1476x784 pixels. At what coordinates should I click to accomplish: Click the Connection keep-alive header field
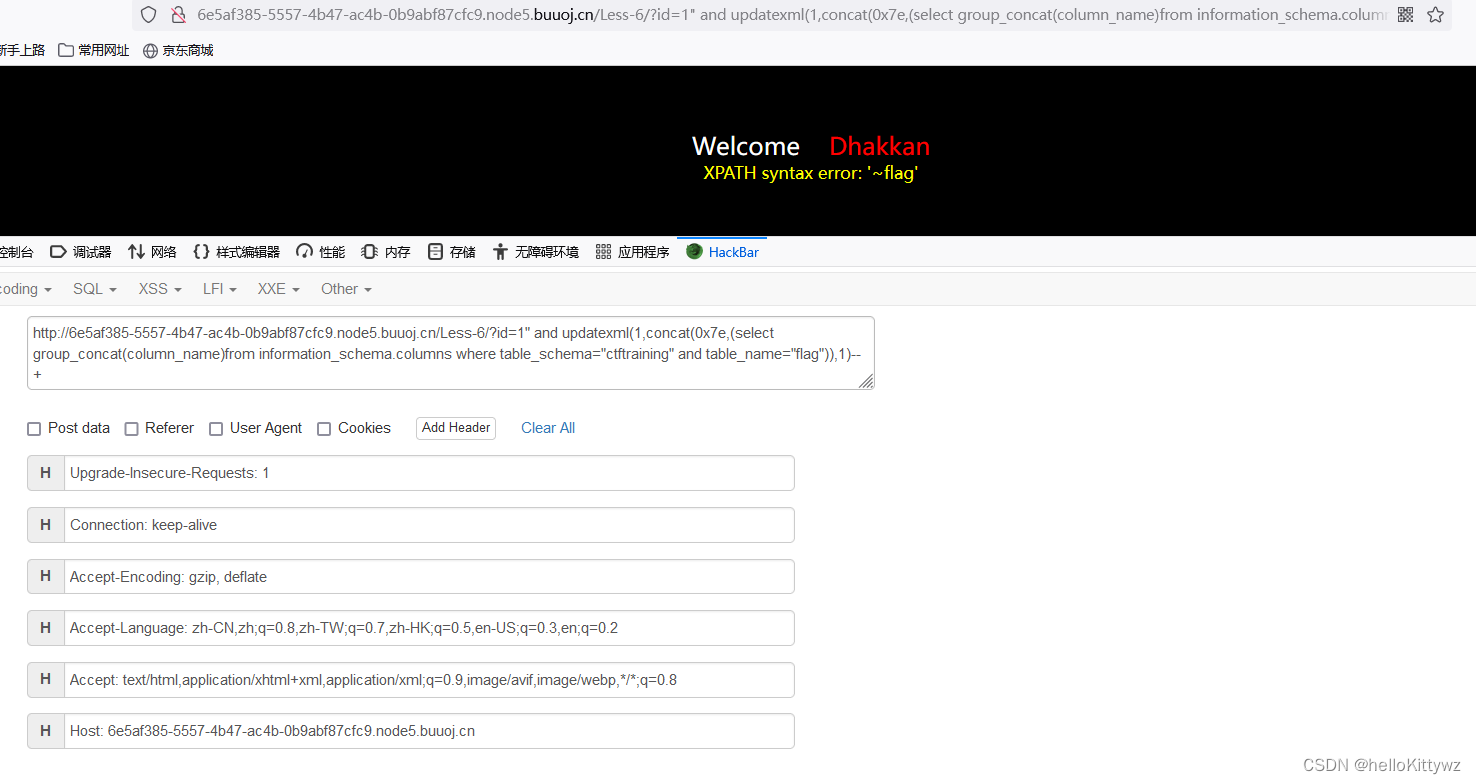429,525
